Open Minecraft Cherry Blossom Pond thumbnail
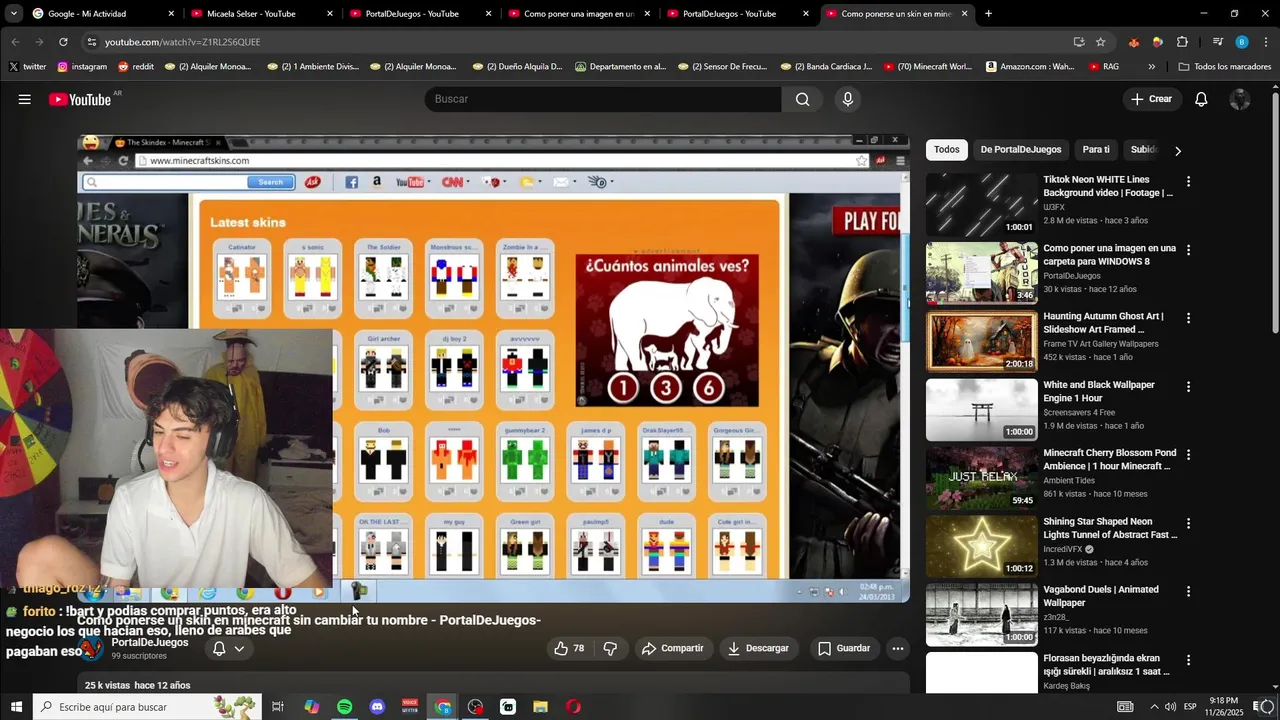This screenshot has height=720, width=1280. [x=982, y=478]
